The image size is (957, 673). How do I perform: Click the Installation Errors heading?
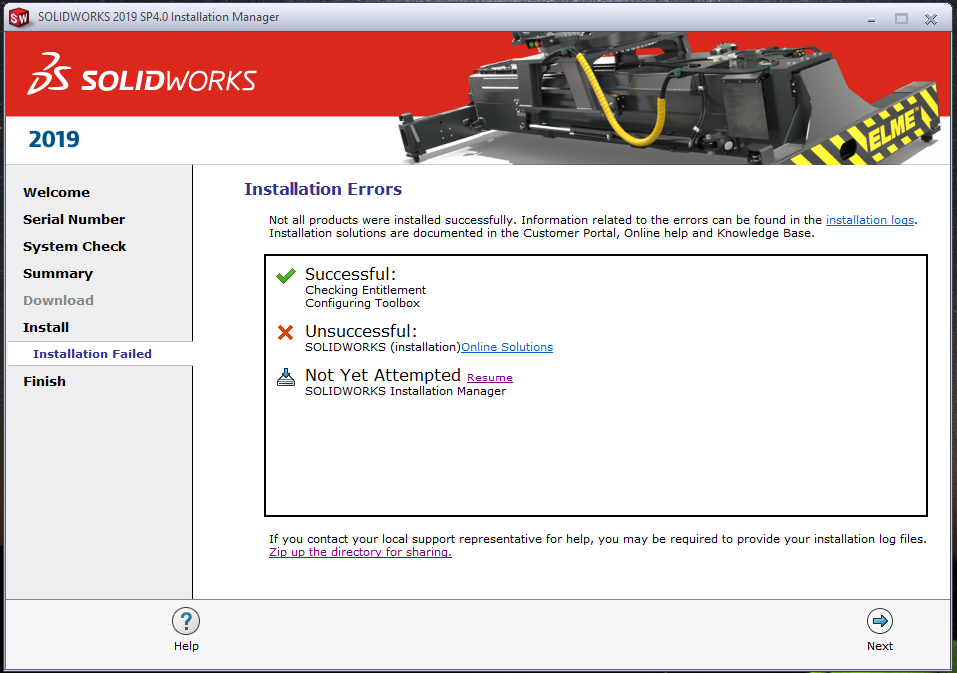[323, 189]
